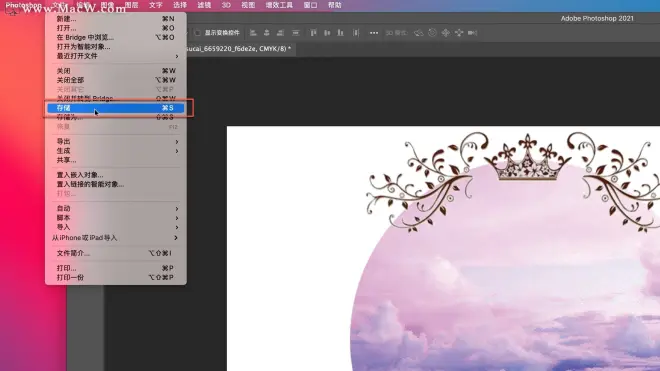This screenshot has width=660, height=371.
Task: Click the align top edges icon
Action: pos(313,33)
